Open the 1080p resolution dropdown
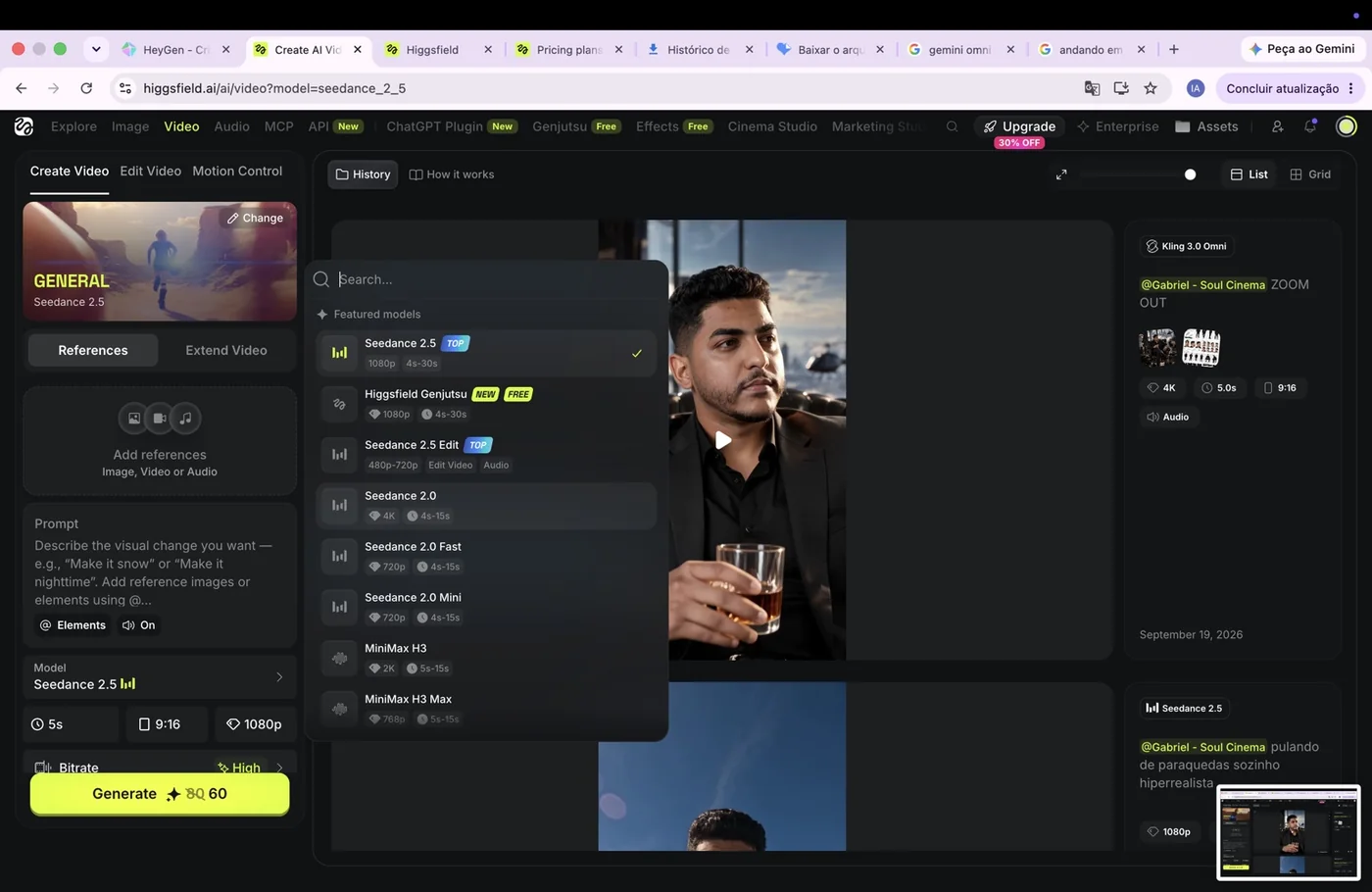1372x892 pixels. [255, 724]
